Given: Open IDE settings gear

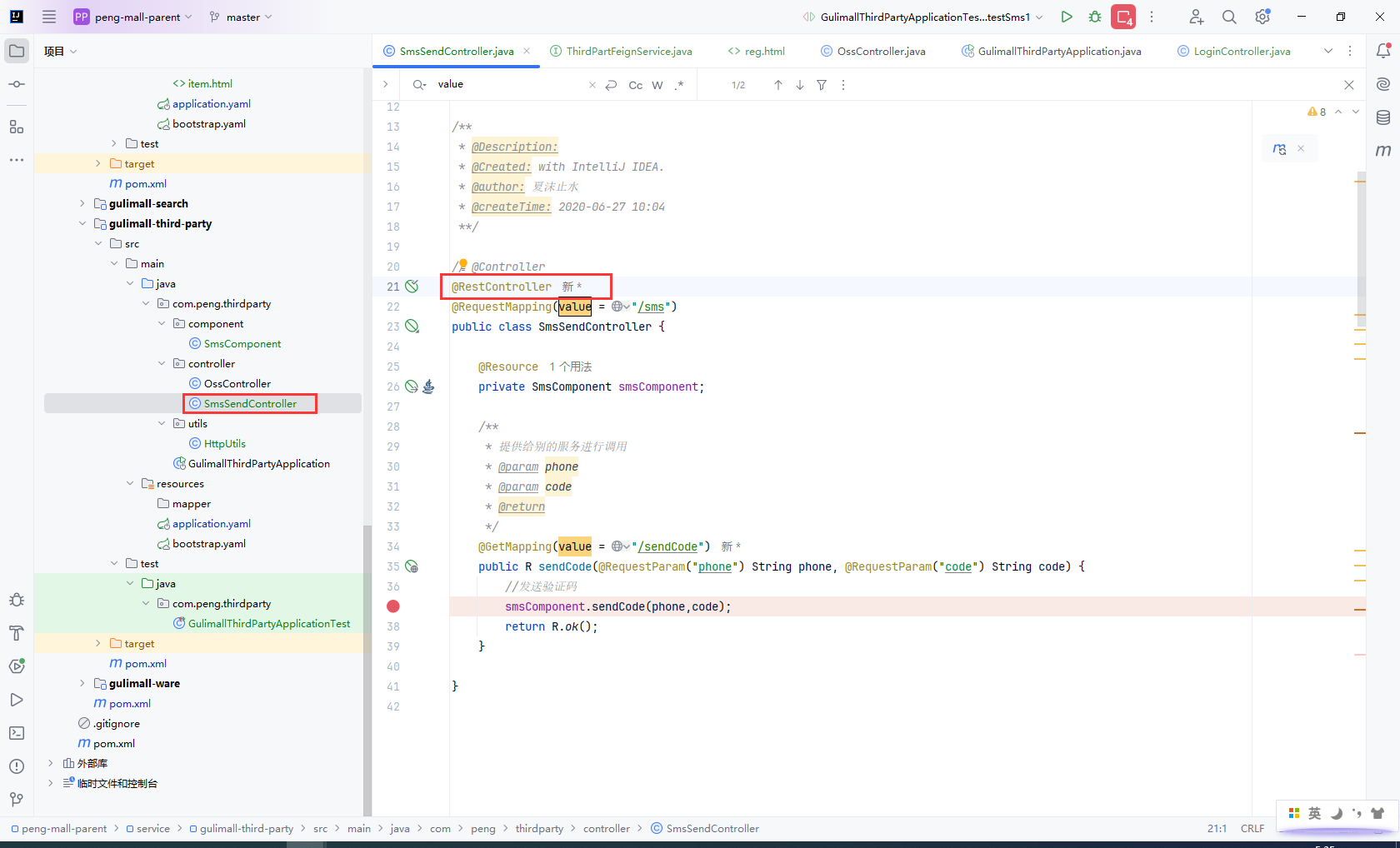Looking at the screenshot, I should (x=1262, y=17).
